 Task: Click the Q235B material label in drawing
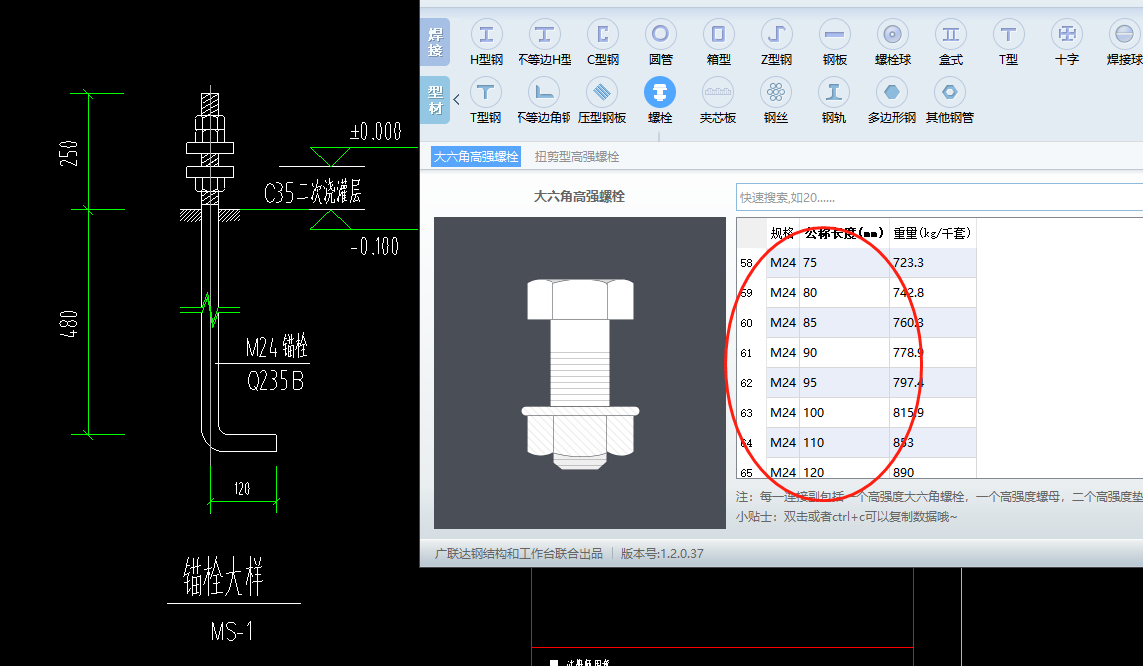(275, 380)
